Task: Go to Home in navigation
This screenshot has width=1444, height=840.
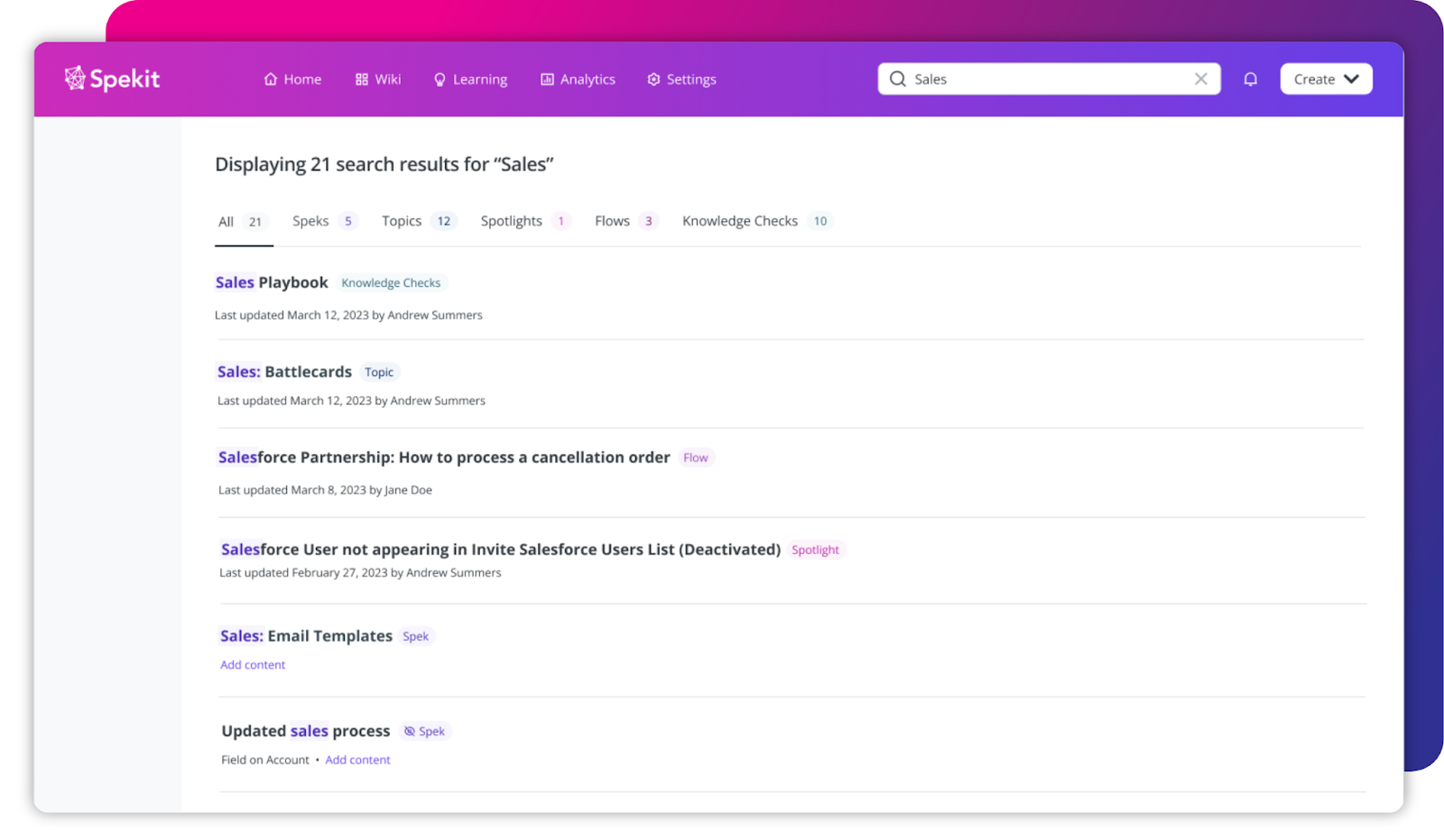Action: pos(292,79)
